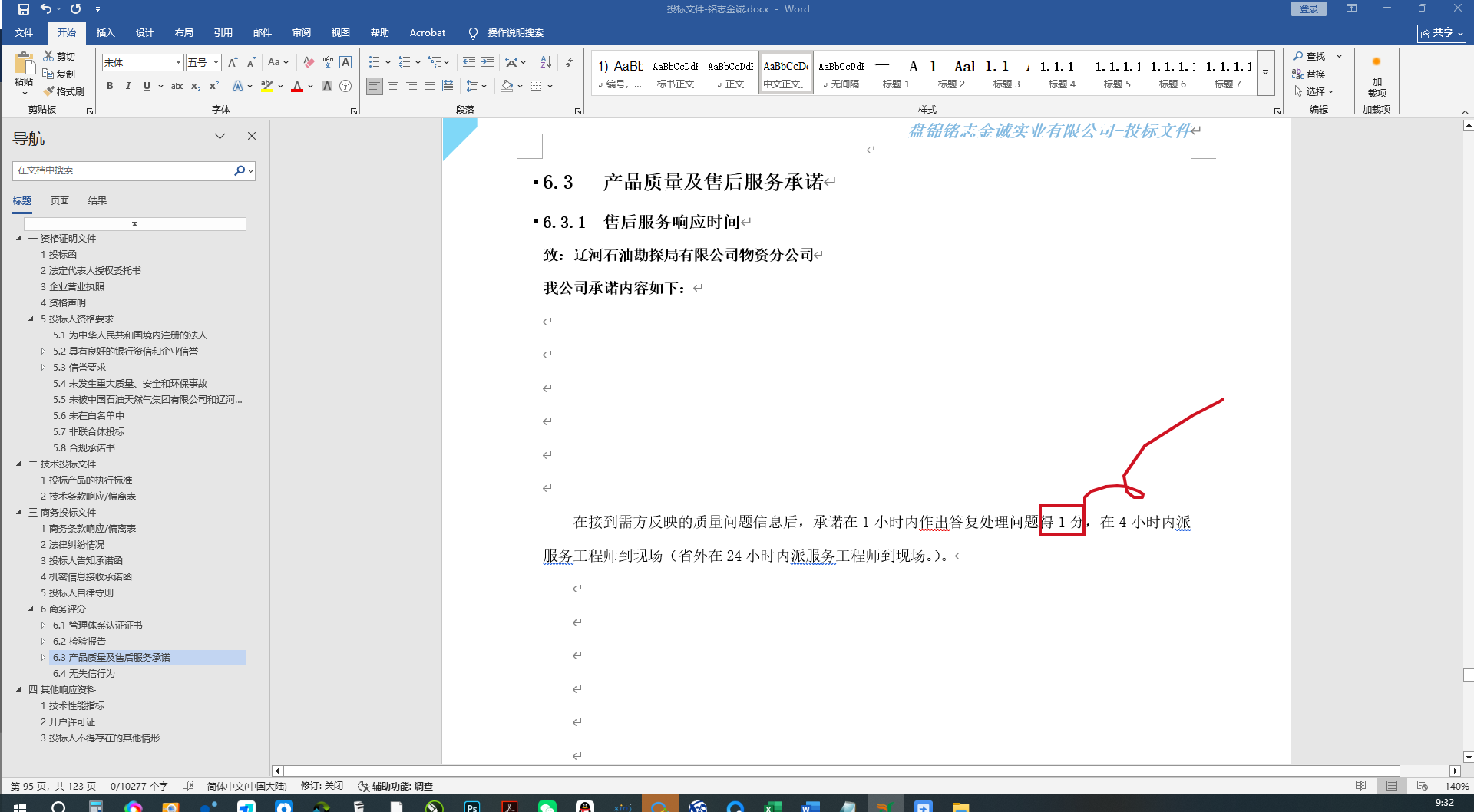The image size is (1474, 812).
Task: Undo the last action
Action: click(46, 9)
